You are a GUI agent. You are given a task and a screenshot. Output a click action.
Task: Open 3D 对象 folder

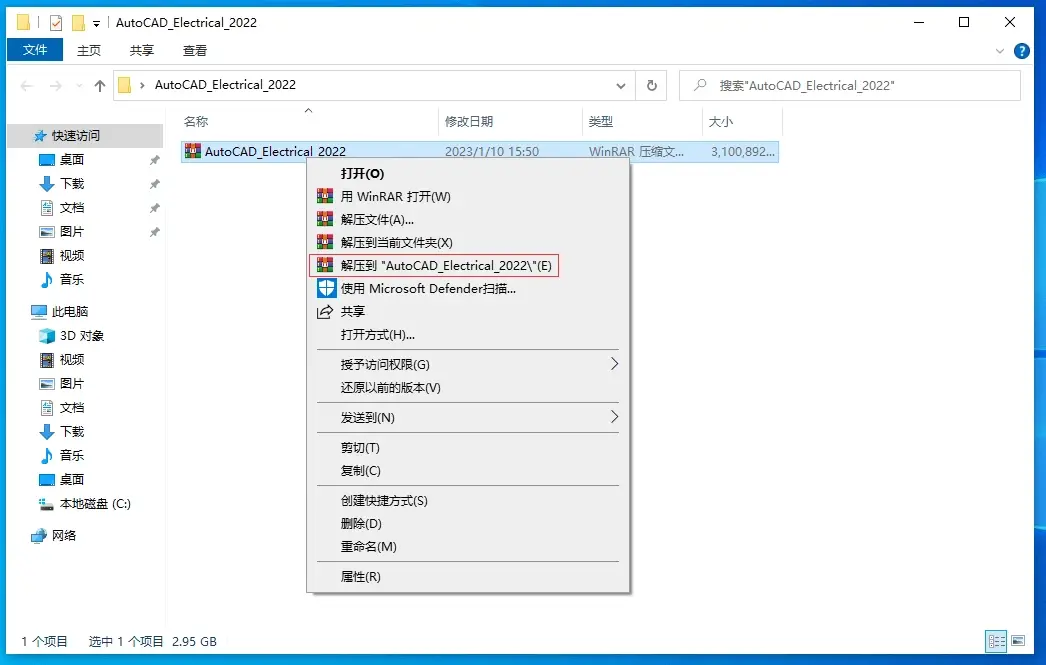click(81, 336)
